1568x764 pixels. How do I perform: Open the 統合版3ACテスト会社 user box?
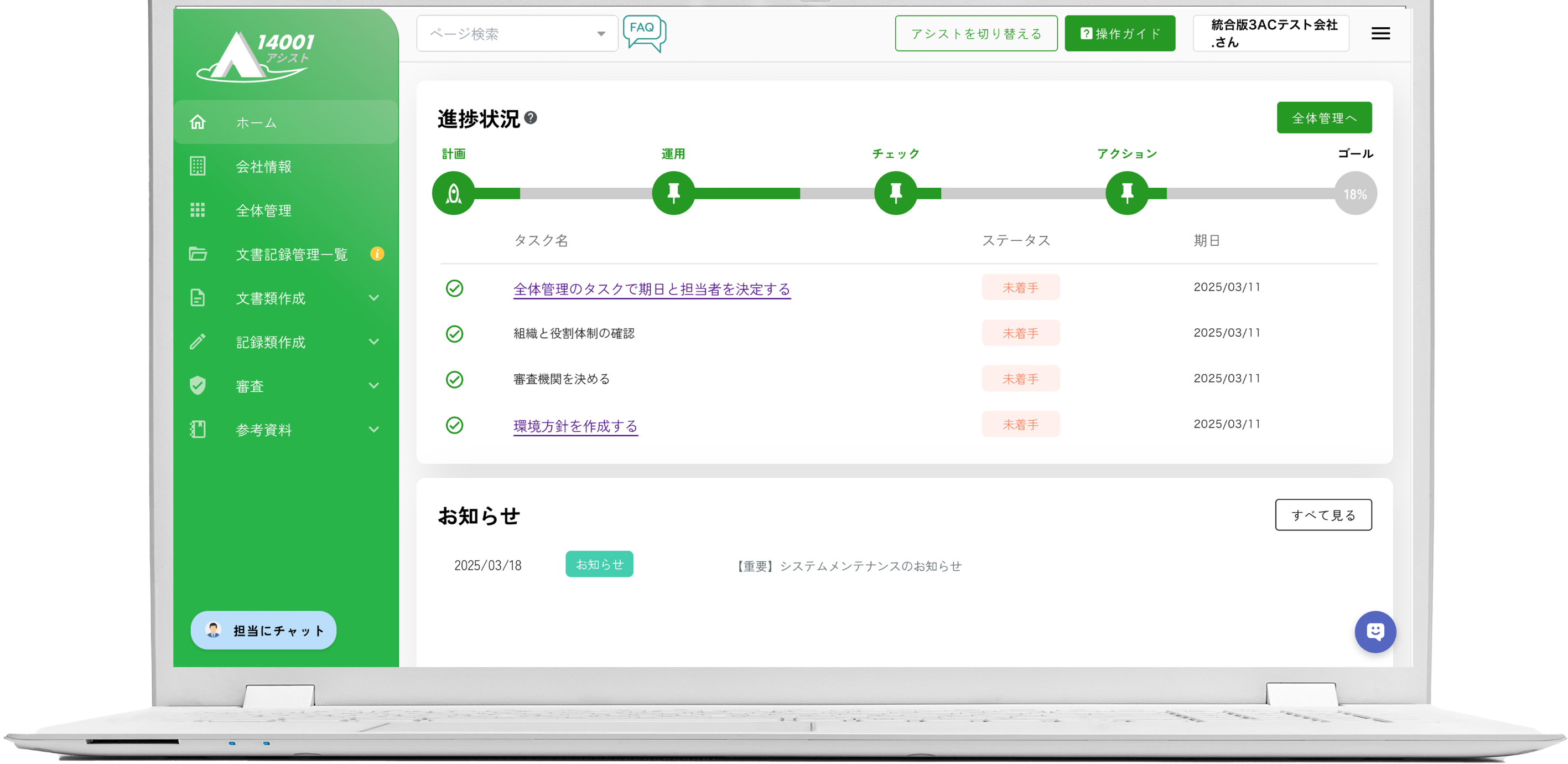pyautogui.click(x=1270, y=34)
